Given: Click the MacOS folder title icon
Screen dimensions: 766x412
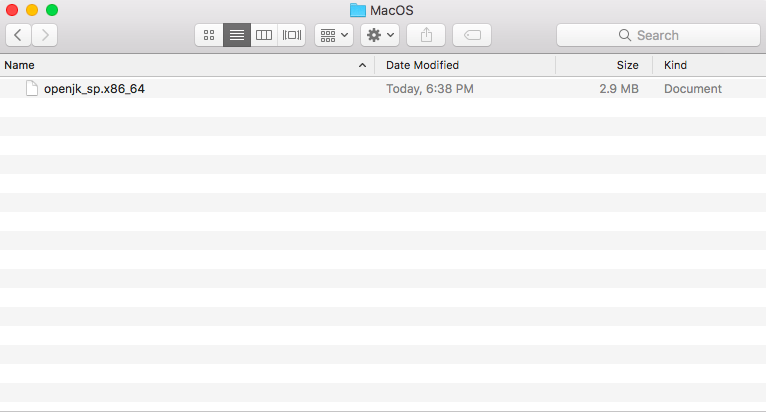Looking at the screenshot, I should [358, 10].
